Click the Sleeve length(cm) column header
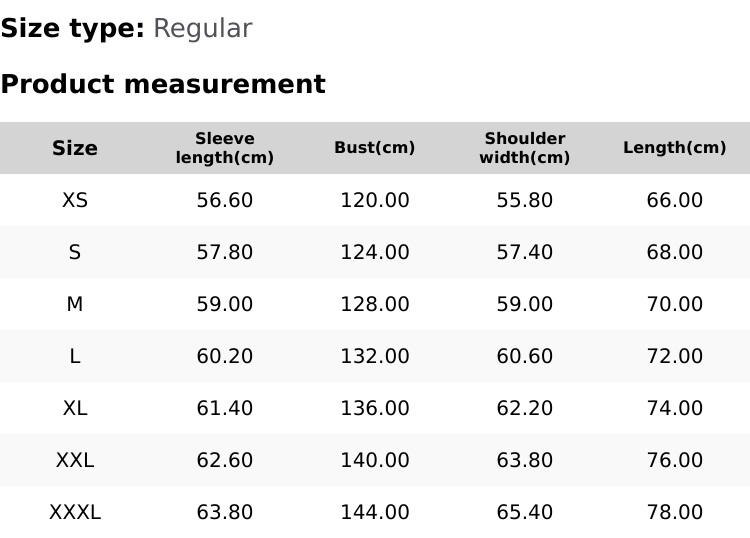 (225, 148)
